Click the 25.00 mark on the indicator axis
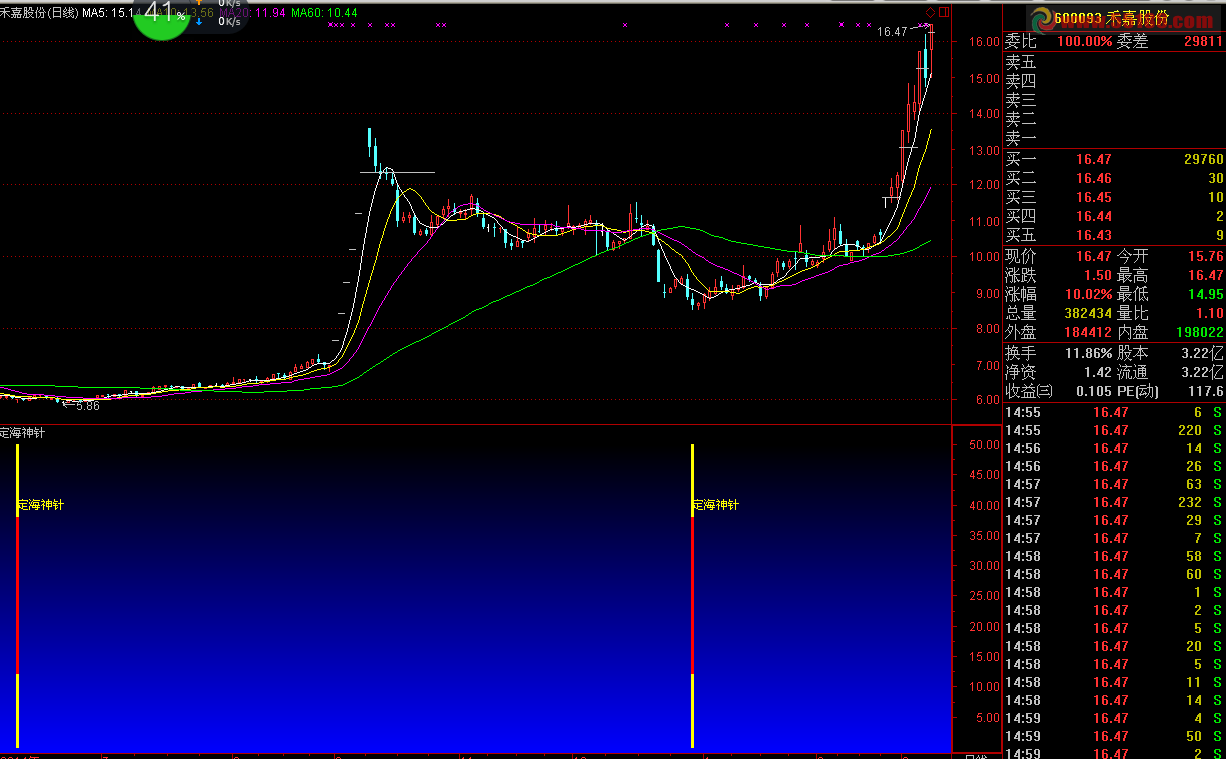The width and height of the screenshot is (1226, 759). pos(985,596)
